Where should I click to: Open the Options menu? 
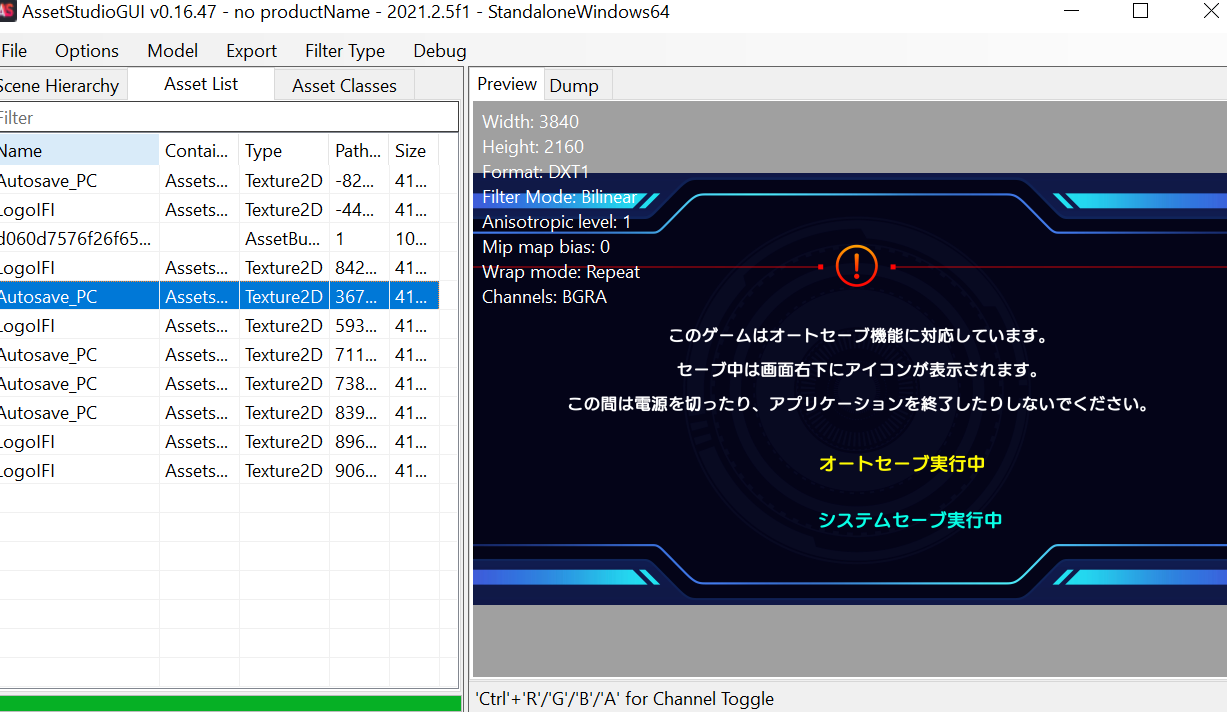click(87, 51)
